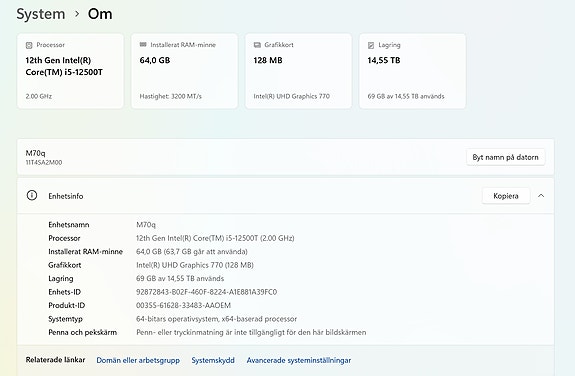Click the Systemtyp row label

click(x=65, y=319)
